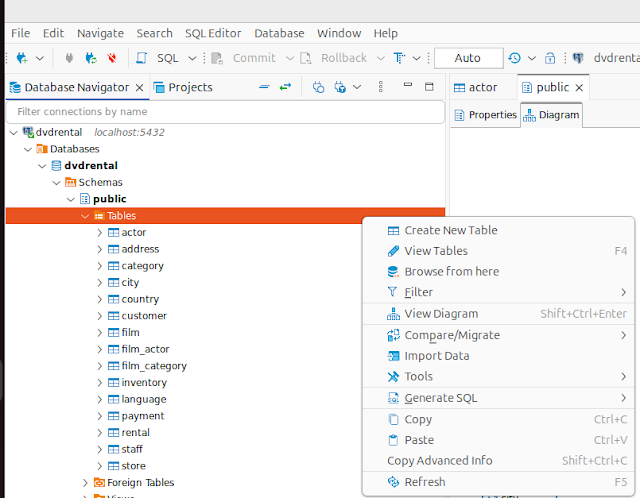Expand the actor table
Image resolution: width=640 pixels, height=498 pixels.
[x=100, y=233]
